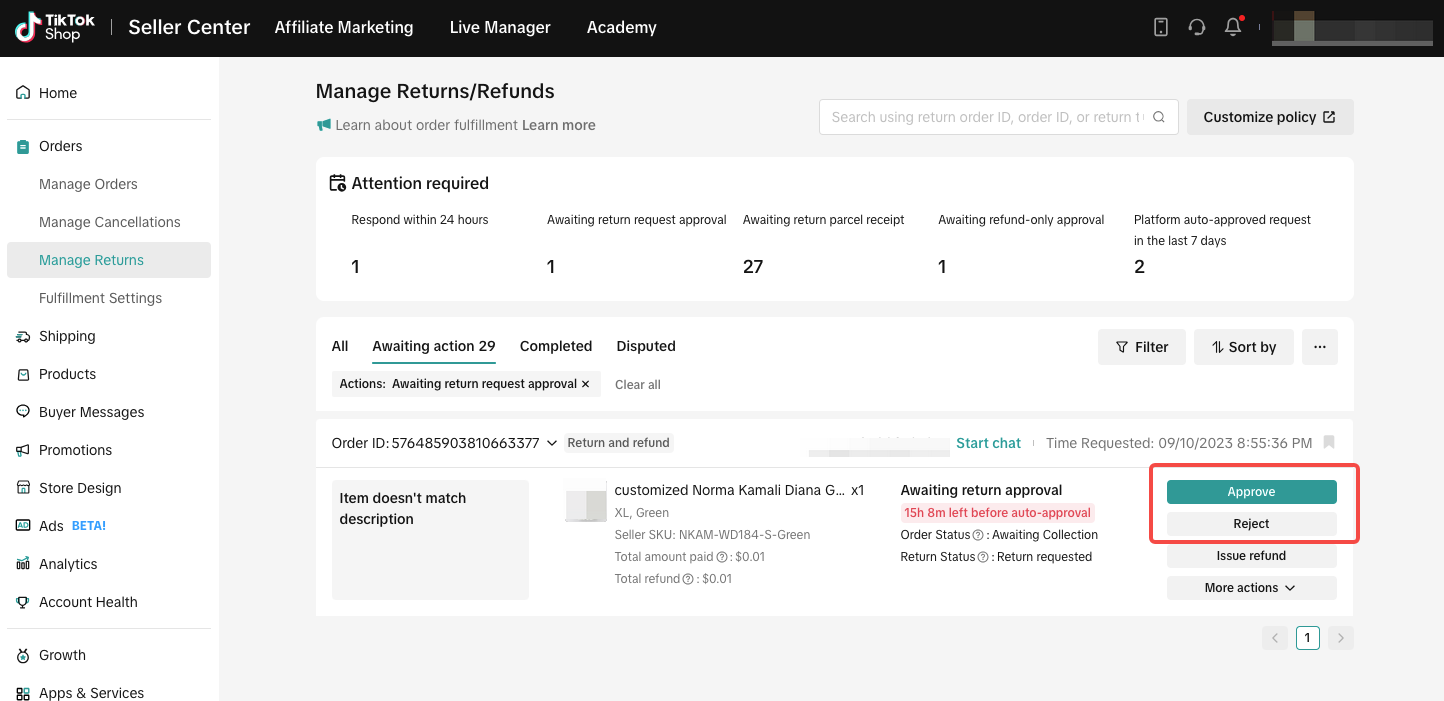The width and height of the screenshot is (1444, 701).
Task: Focus the return order ID search field
Action: coord(985,117)
